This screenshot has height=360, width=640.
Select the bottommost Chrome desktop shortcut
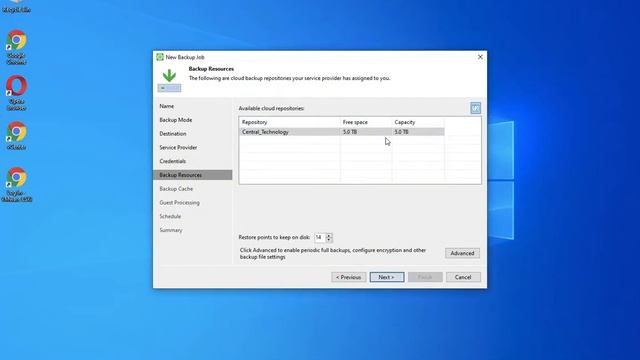click(x=16, y=184)
